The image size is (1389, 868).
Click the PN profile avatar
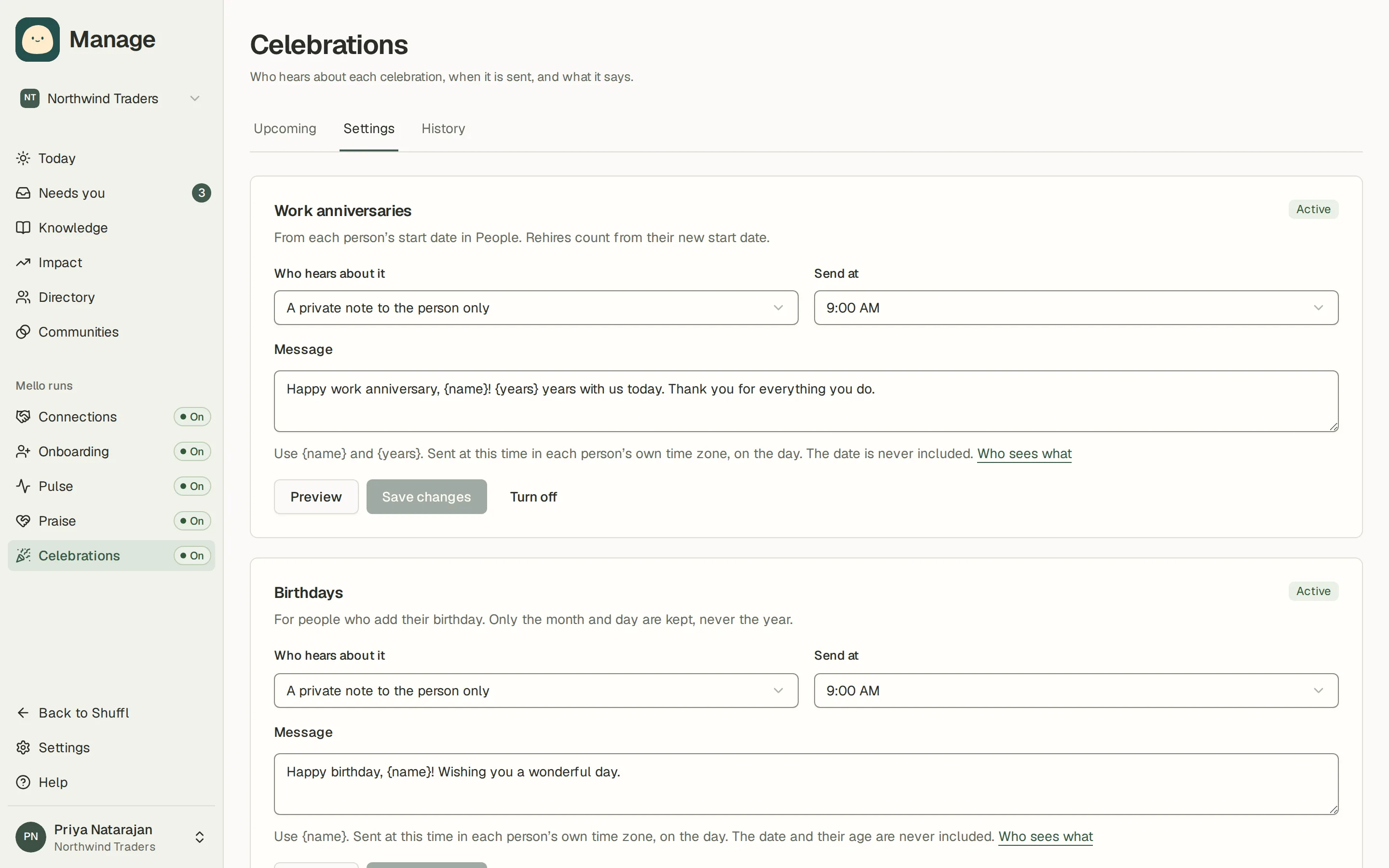tap(31, 837)
